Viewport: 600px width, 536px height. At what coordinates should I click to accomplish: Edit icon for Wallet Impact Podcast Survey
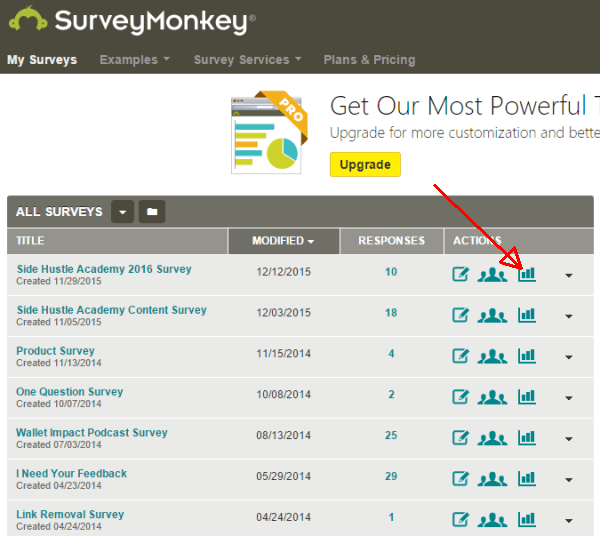pos(460,438)
